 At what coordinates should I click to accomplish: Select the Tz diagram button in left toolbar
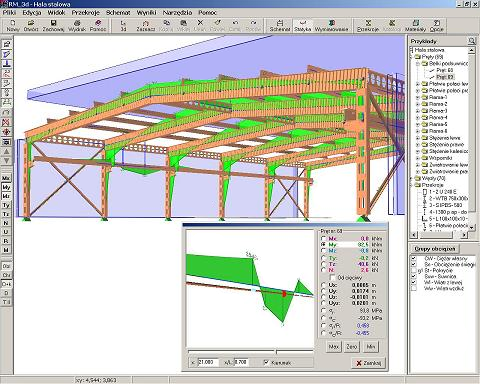click(6, 214)
